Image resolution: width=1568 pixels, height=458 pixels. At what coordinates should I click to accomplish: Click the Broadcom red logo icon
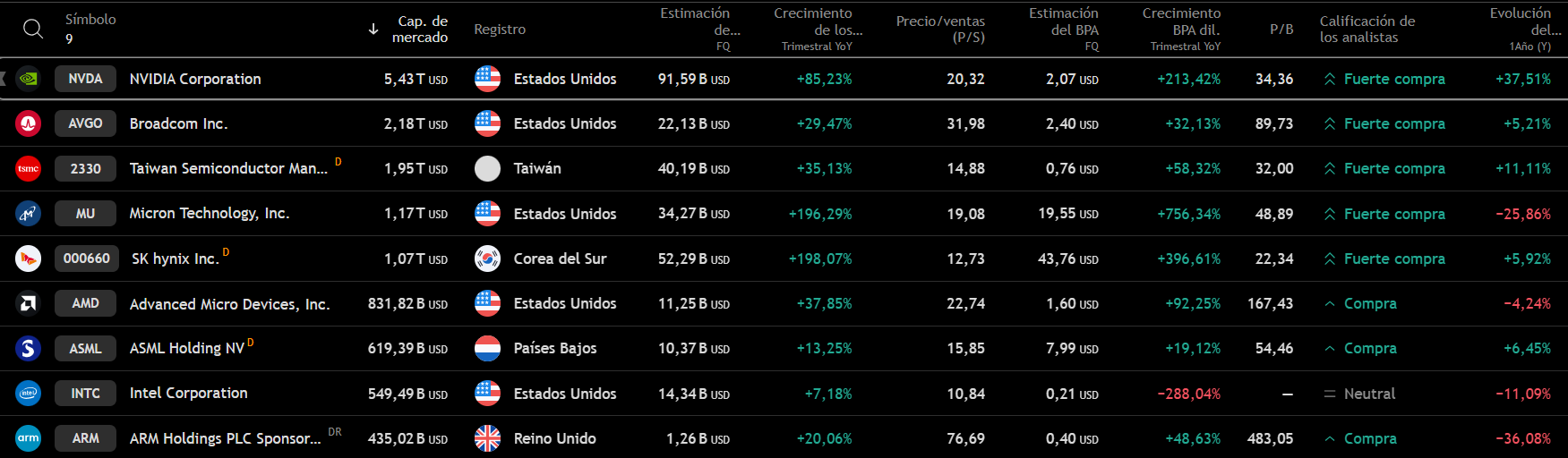coord(29,123)
